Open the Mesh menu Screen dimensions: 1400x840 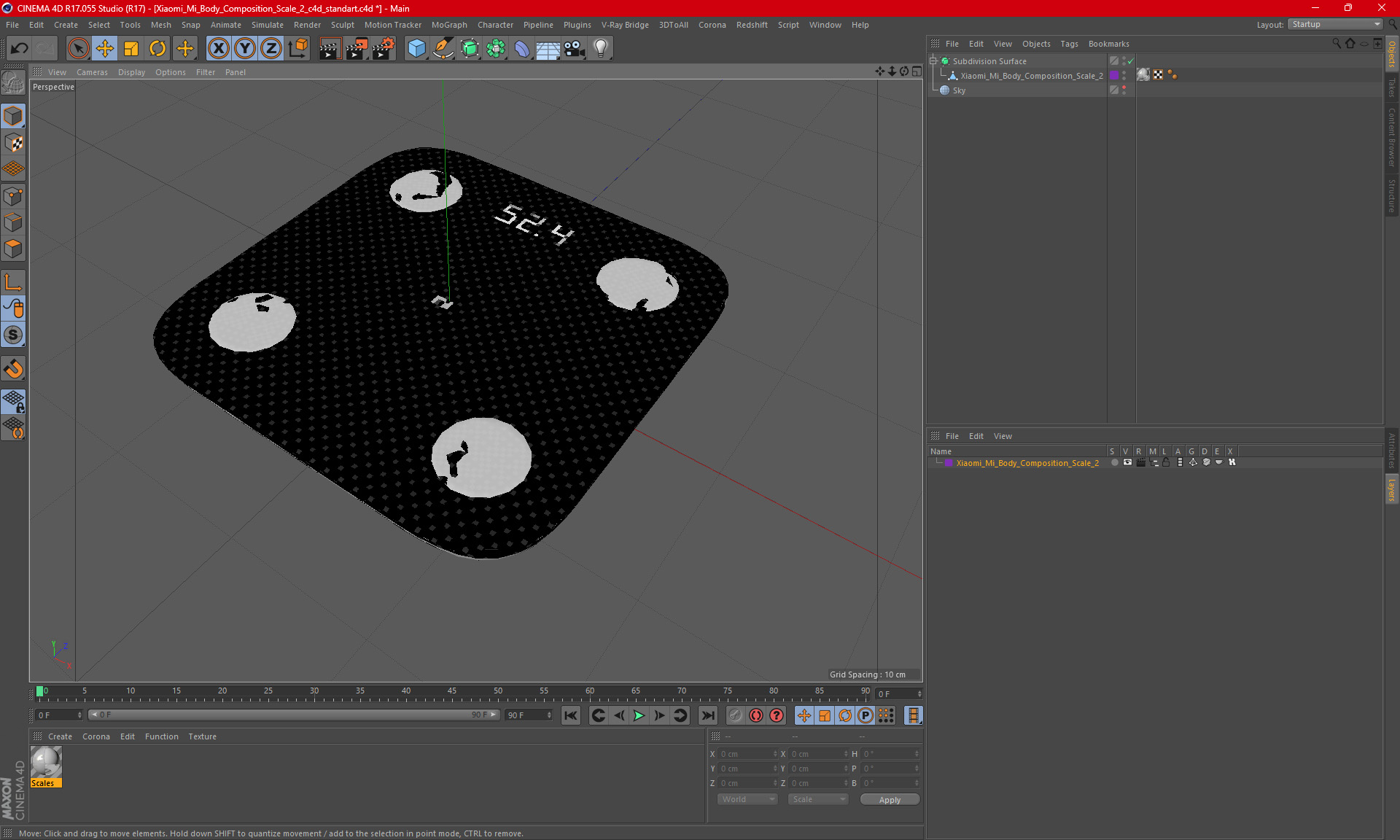pyautogui.click(x=160, y=25)
